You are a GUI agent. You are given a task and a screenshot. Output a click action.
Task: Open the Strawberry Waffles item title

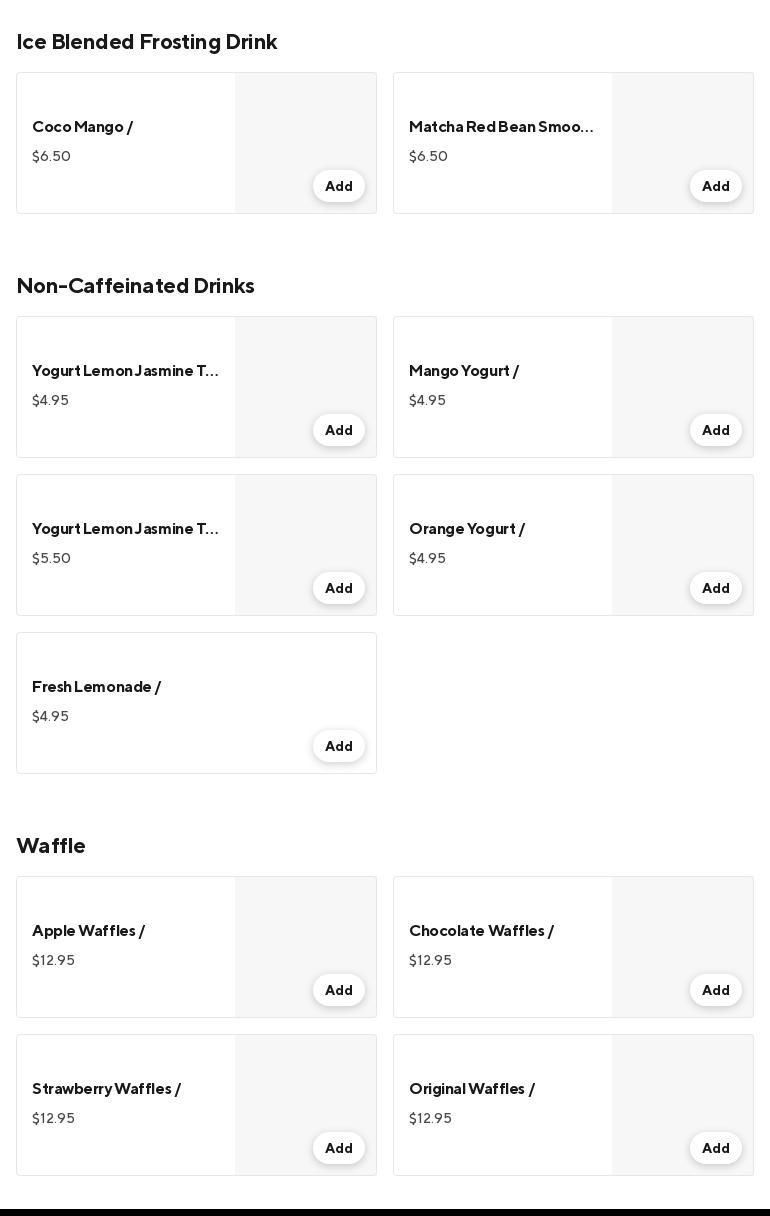tap(106, 1089)
